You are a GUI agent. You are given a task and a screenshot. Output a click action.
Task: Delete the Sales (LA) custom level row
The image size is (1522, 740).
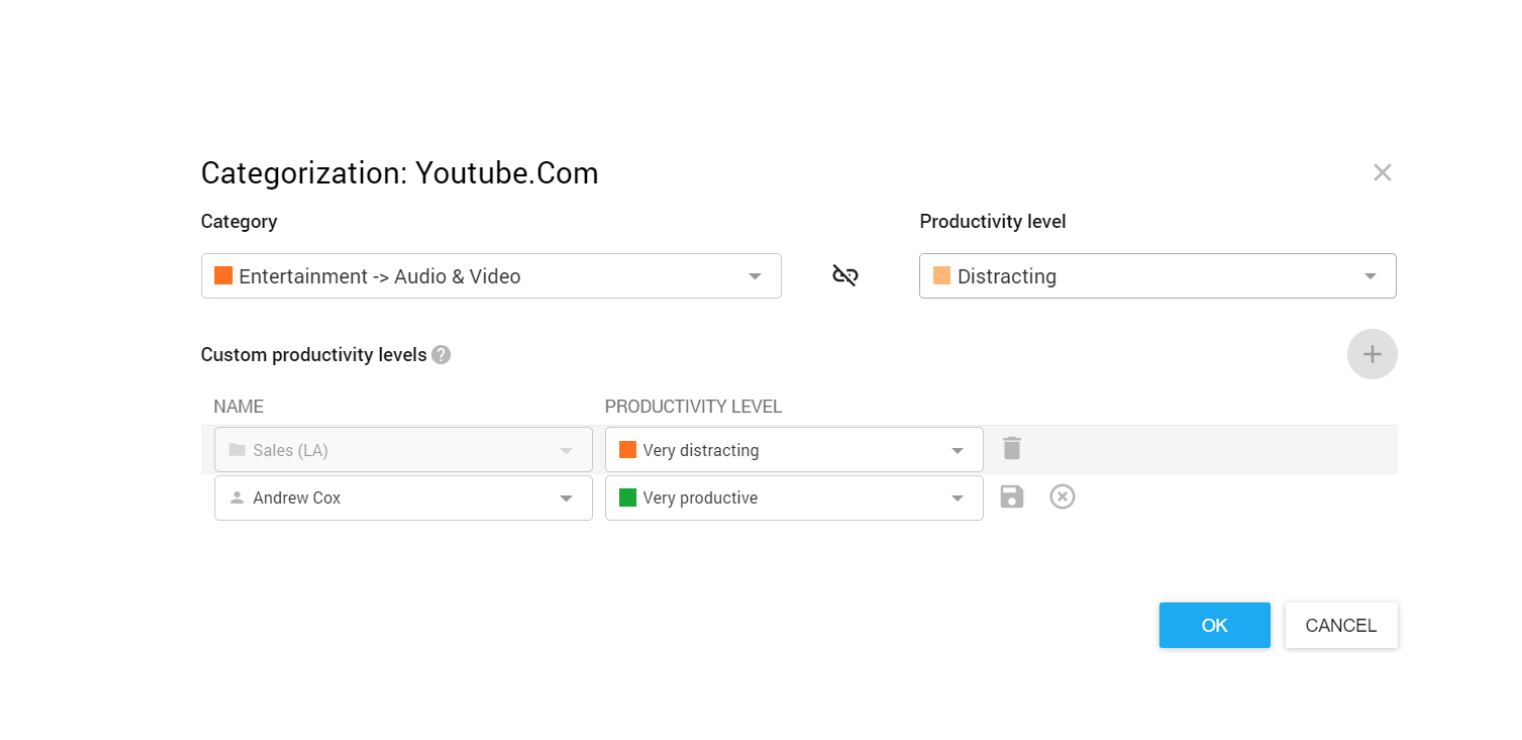tap(1012, 448)
